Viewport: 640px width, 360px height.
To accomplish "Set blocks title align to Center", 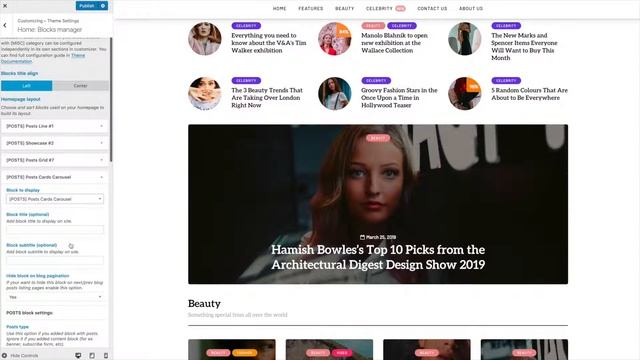I will tap(80, 86).
